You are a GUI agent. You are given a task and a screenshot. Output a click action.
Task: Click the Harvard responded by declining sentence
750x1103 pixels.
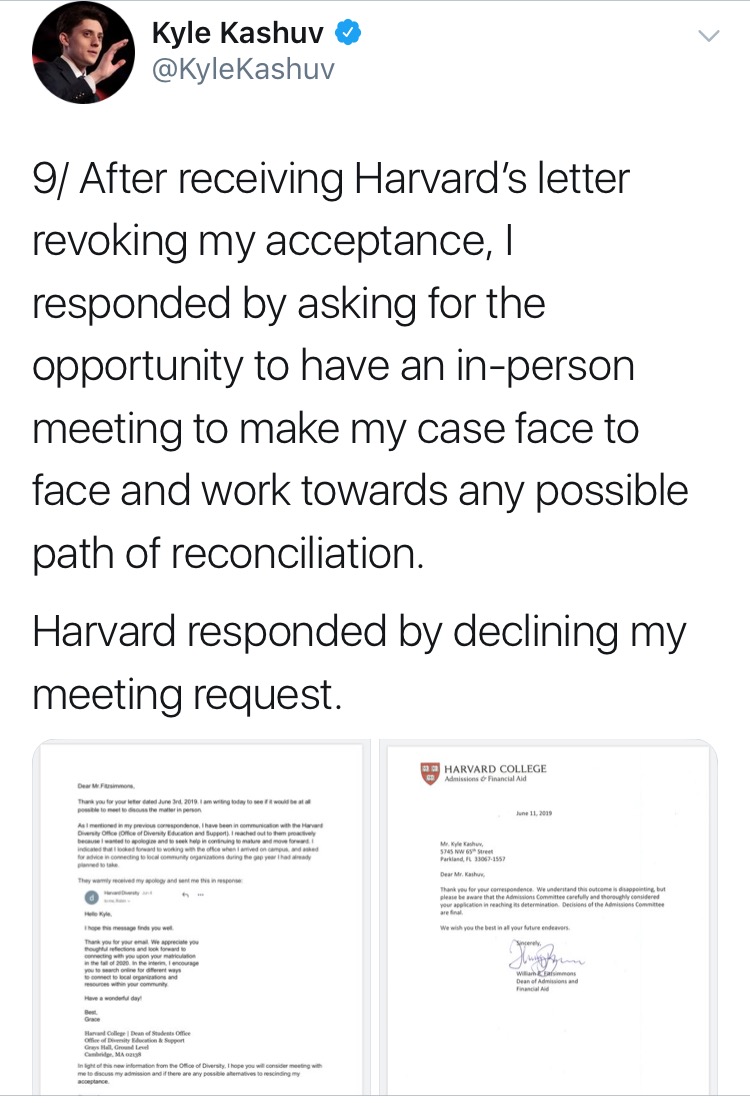click(x=359, y=662)
